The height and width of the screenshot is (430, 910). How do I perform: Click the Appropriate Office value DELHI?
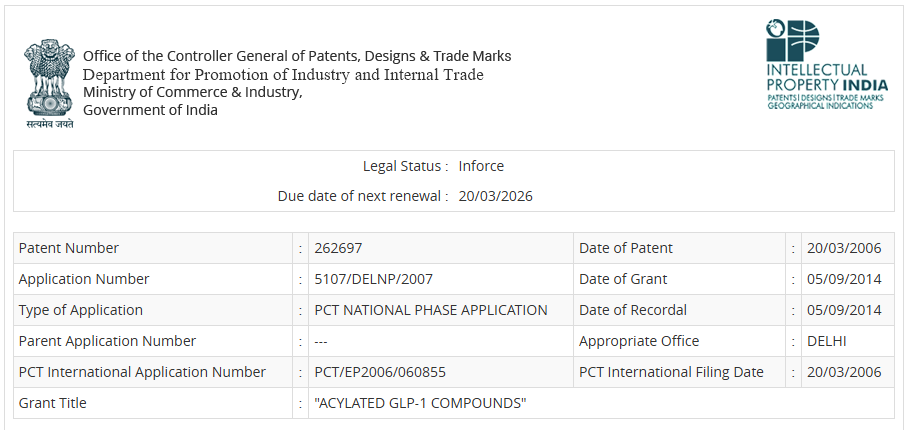coord(826,341)
